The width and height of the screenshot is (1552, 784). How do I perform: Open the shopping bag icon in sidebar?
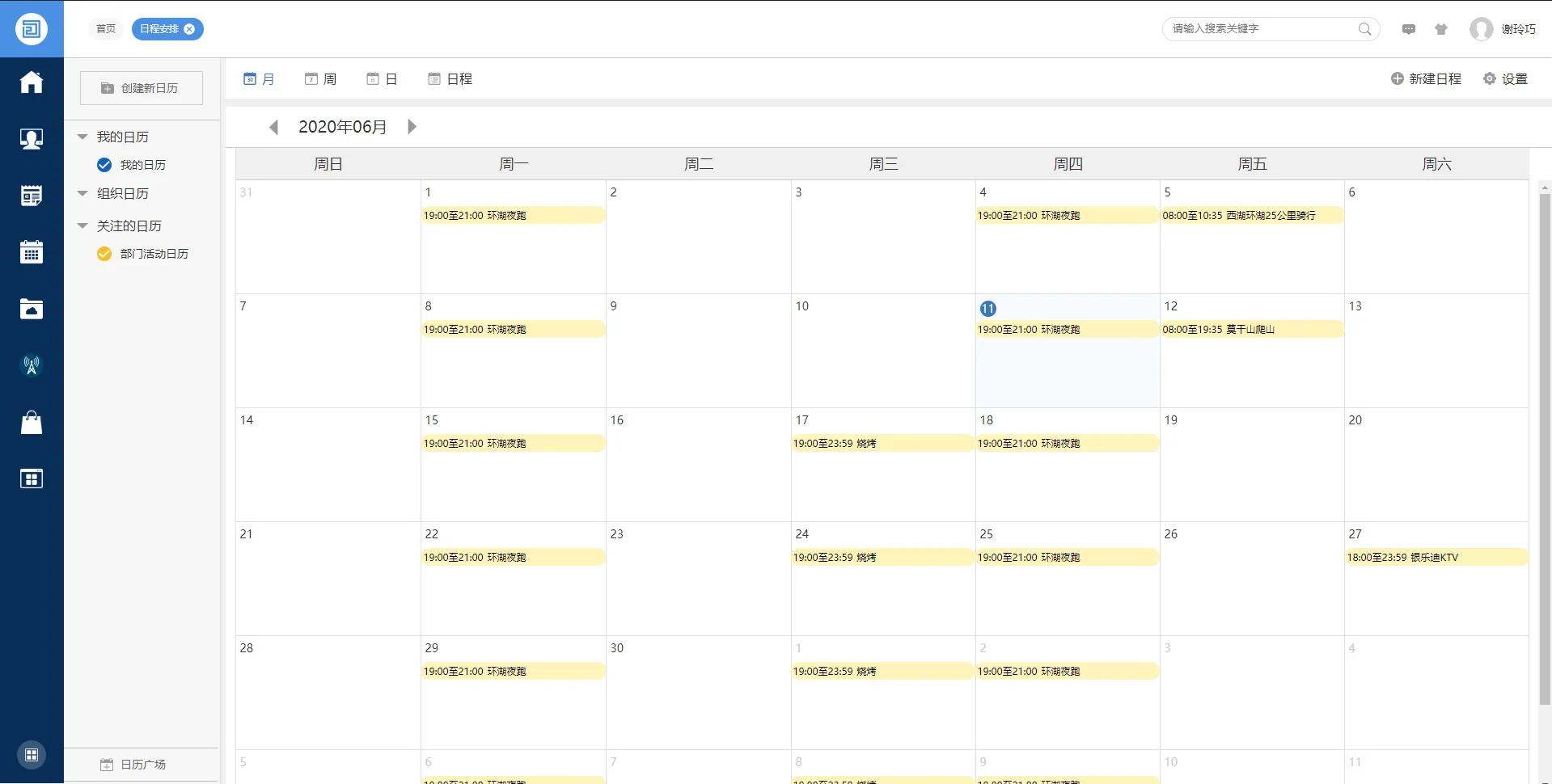pyautogui.click(x=32, y=422)
